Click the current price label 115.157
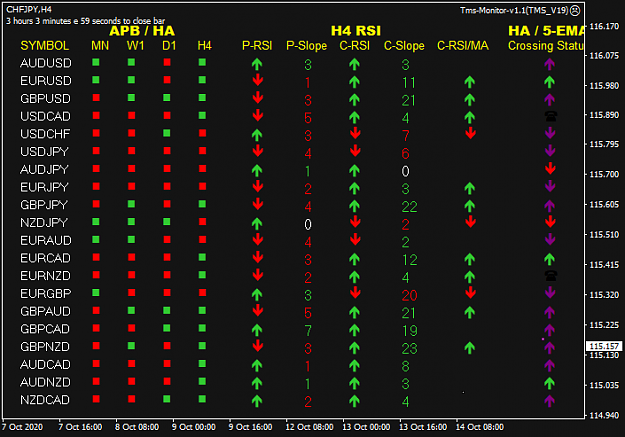The height and width of the screenshot is (437, 625). click(x=604, y=346)
